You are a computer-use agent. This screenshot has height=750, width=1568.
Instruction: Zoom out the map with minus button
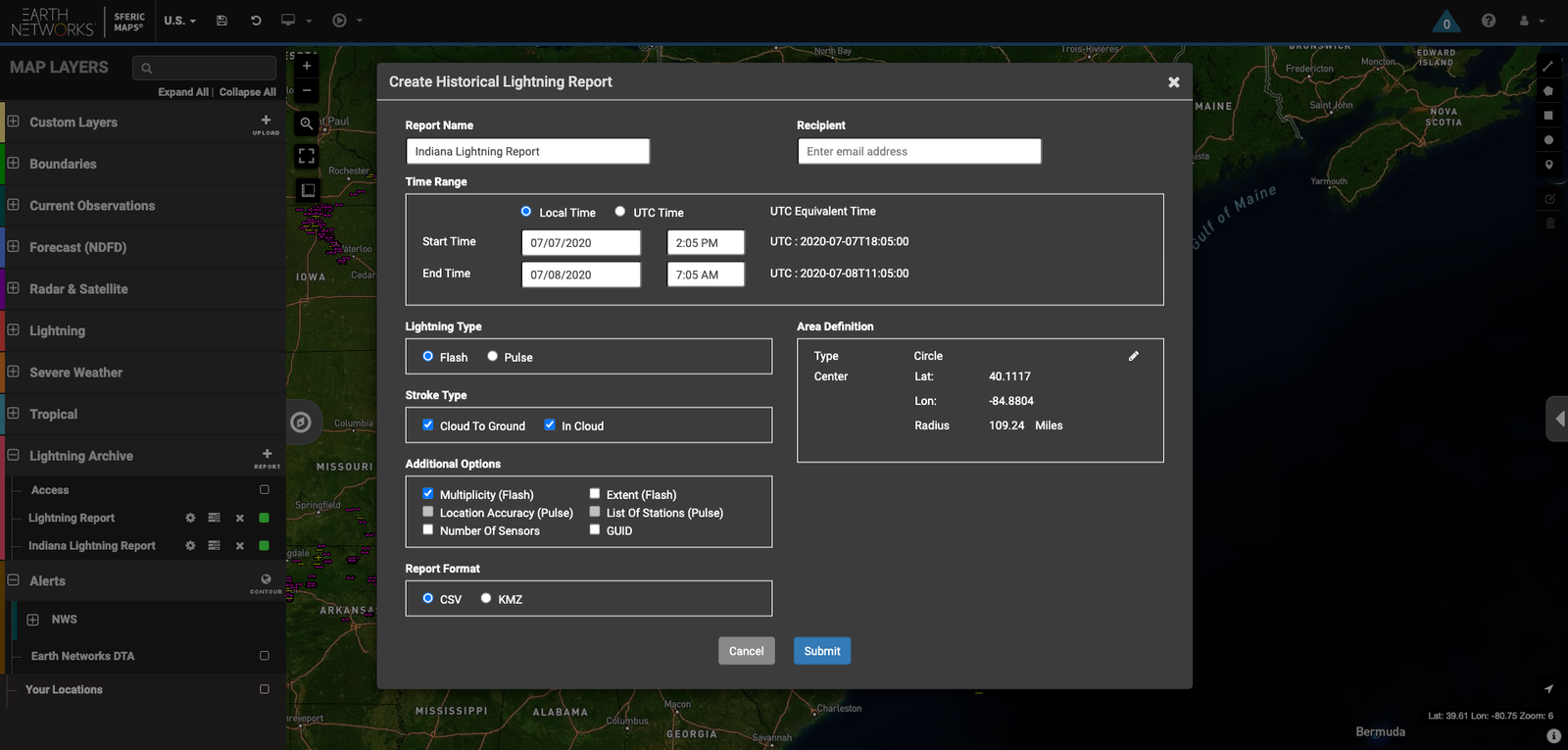(x=307, y=90)
